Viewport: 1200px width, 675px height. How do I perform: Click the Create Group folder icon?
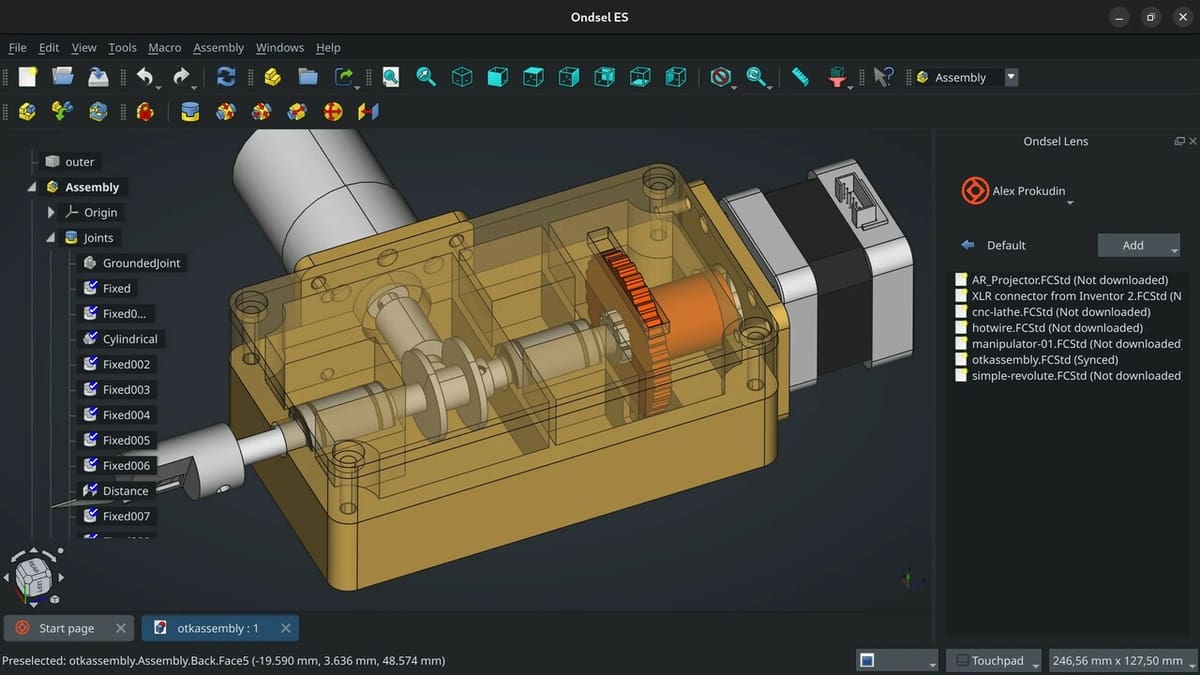point(307,77)
